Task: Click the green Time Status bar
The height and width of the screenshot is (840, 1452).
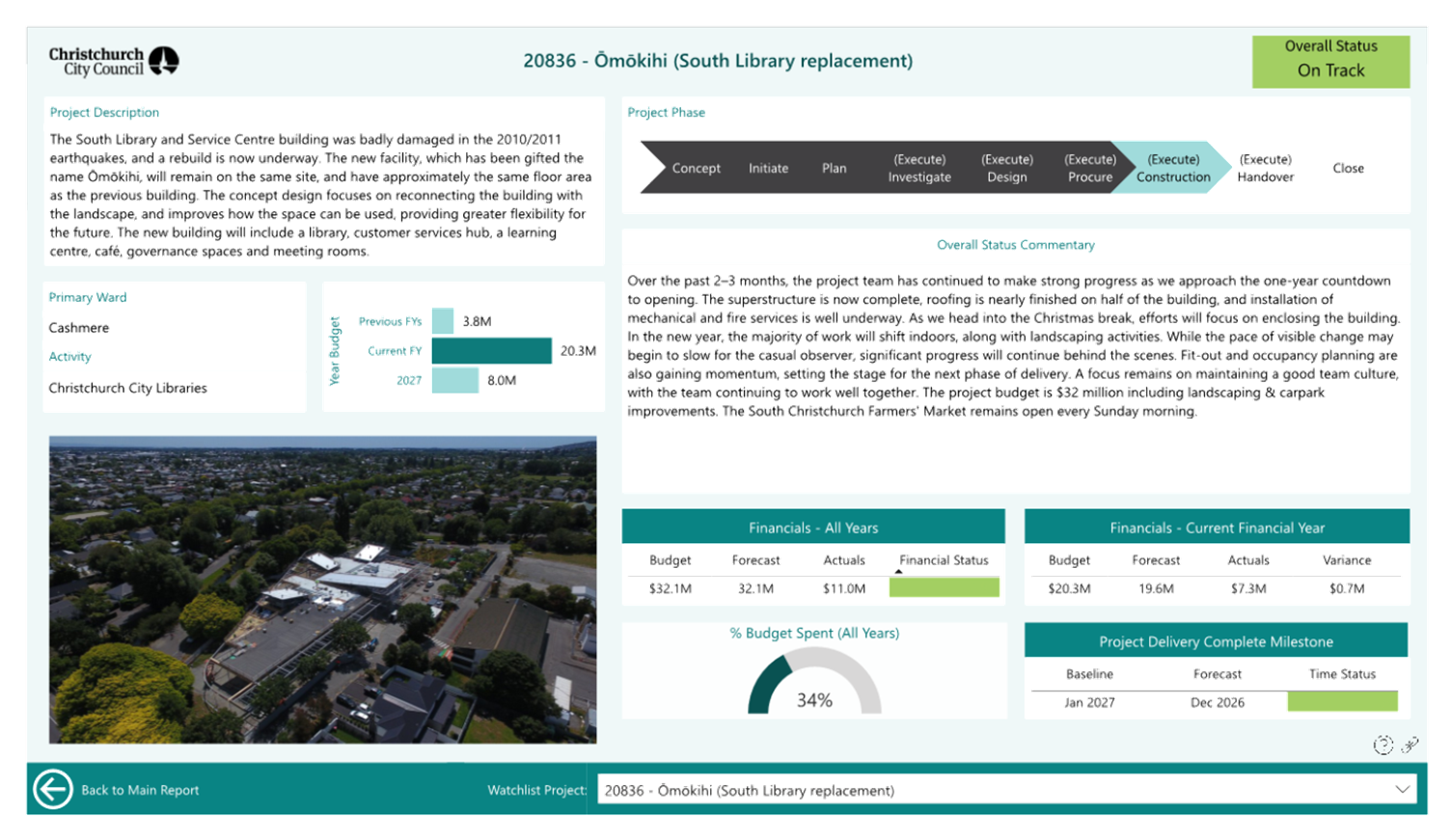Action: (x=1342, y=702)
